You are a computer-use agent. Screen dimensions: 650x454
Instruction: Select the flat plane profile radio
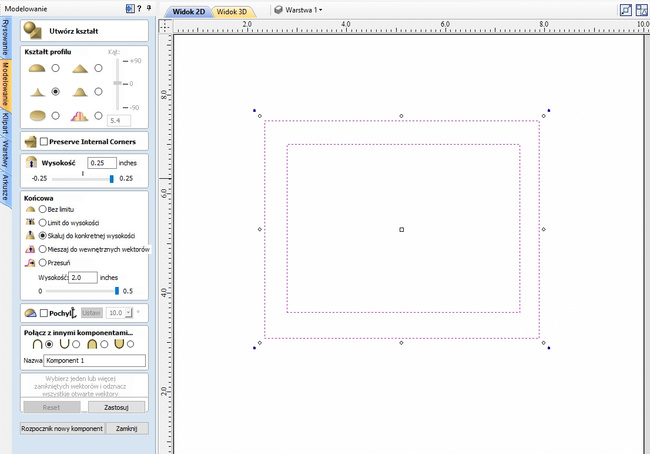click(55, 116)
